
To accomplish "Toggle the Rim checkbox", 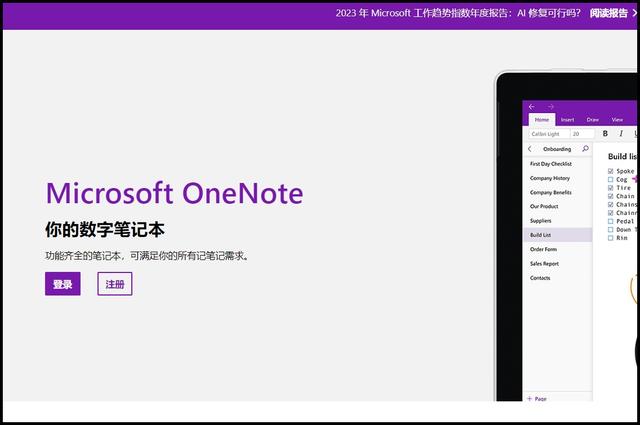I will click(x=611, y=238).
